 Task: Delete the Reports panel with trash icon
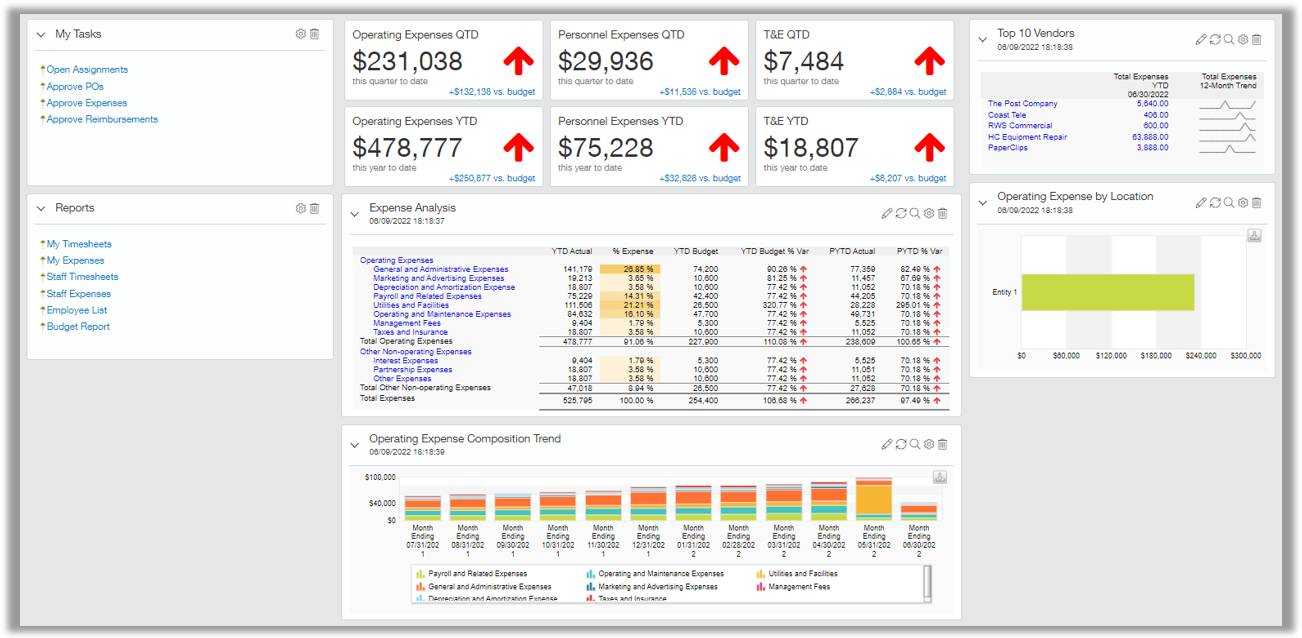(315, 208)
